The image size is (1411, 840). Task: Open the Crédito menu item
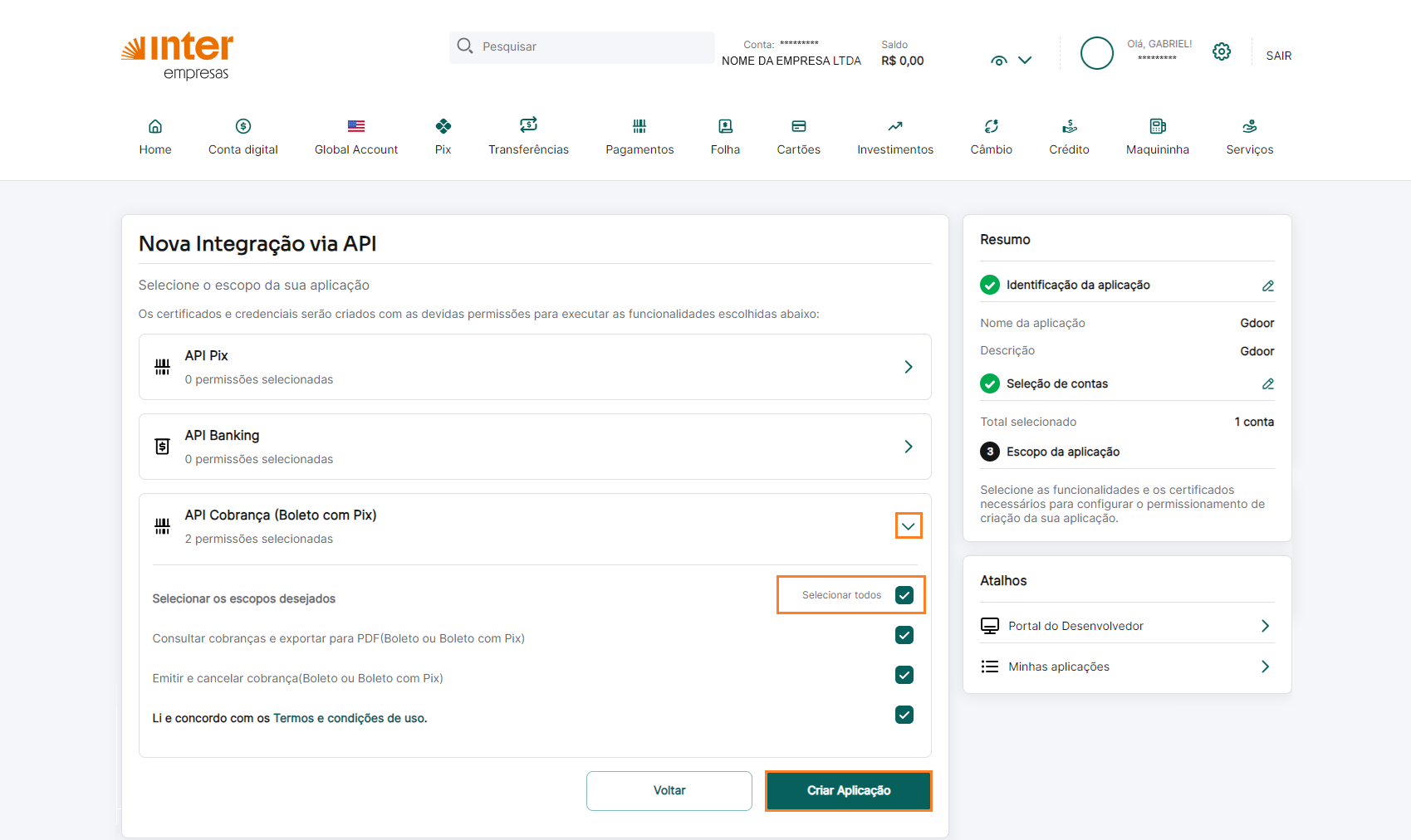[x=1068, y=126]
